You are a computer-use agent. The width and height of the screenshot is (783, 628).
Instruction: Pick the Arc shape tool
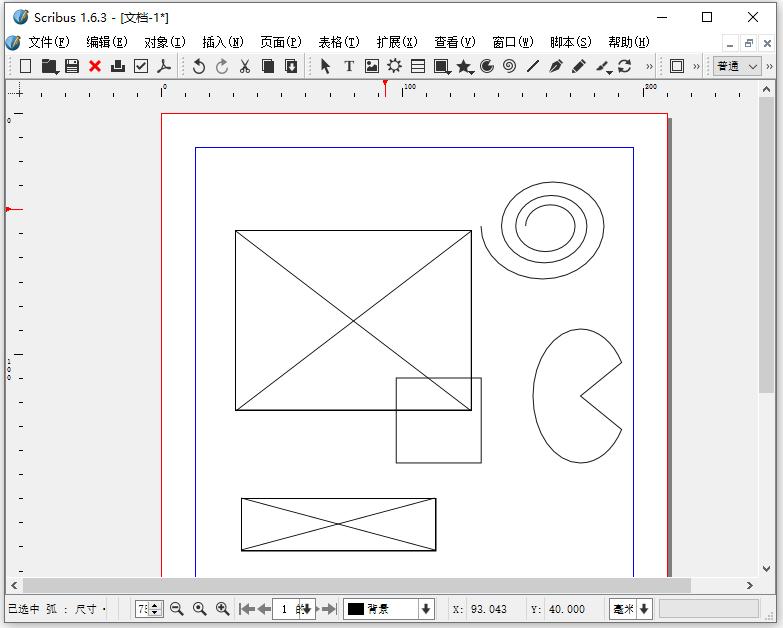pos(487,66)
